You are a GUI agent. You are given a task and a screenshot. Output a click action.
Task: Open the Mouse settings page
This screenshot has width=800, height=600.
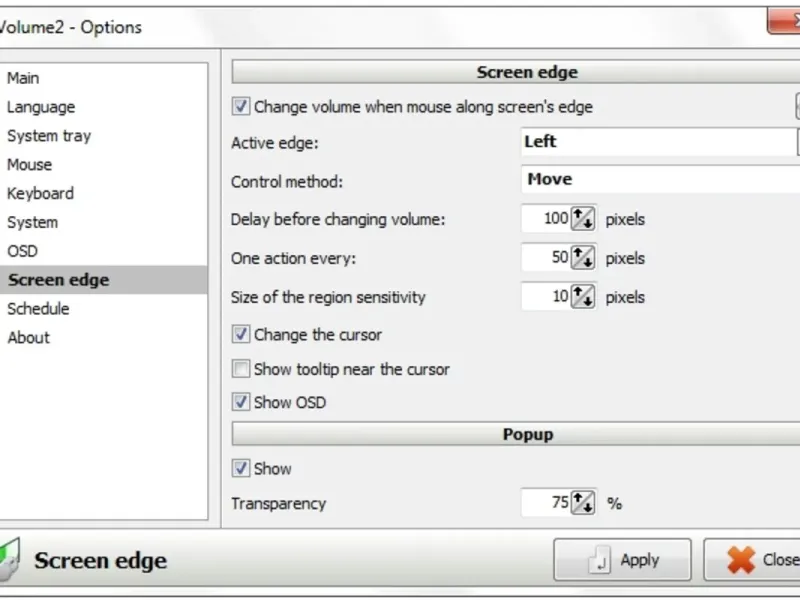pos(30,165)
